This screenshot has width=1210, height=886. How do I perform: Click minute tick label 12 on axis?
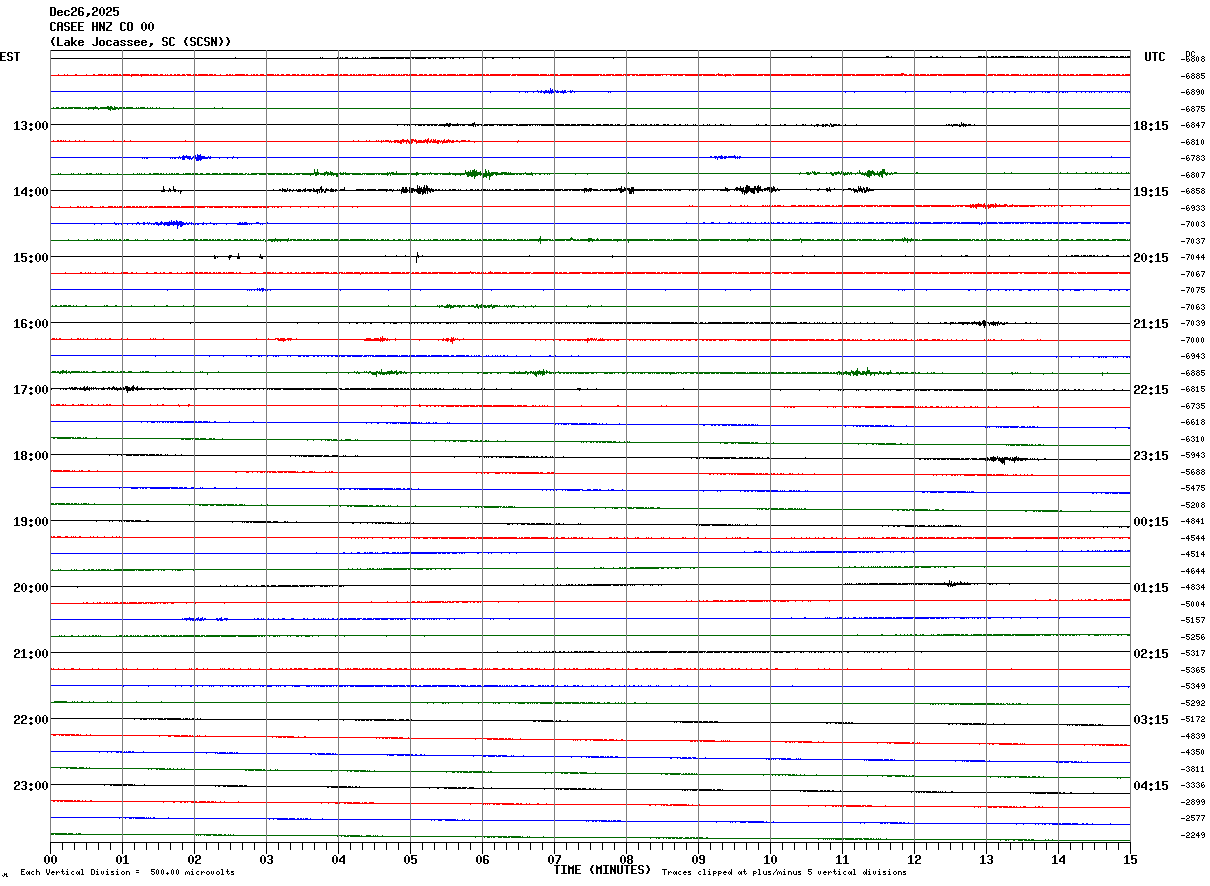pos(914,859)
